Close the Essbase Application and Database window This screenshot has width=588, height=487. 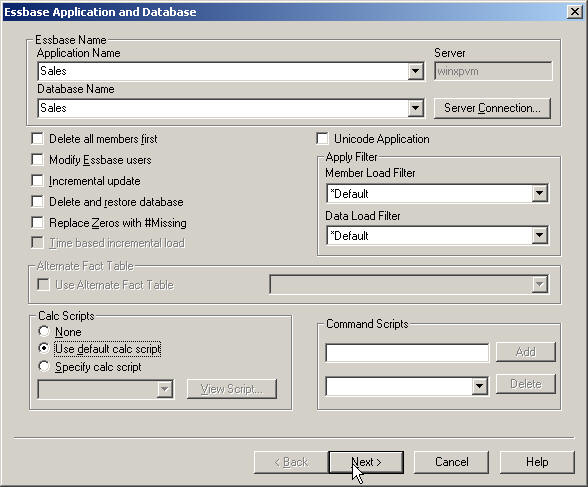pyautogui.click(x=574, y=12)
